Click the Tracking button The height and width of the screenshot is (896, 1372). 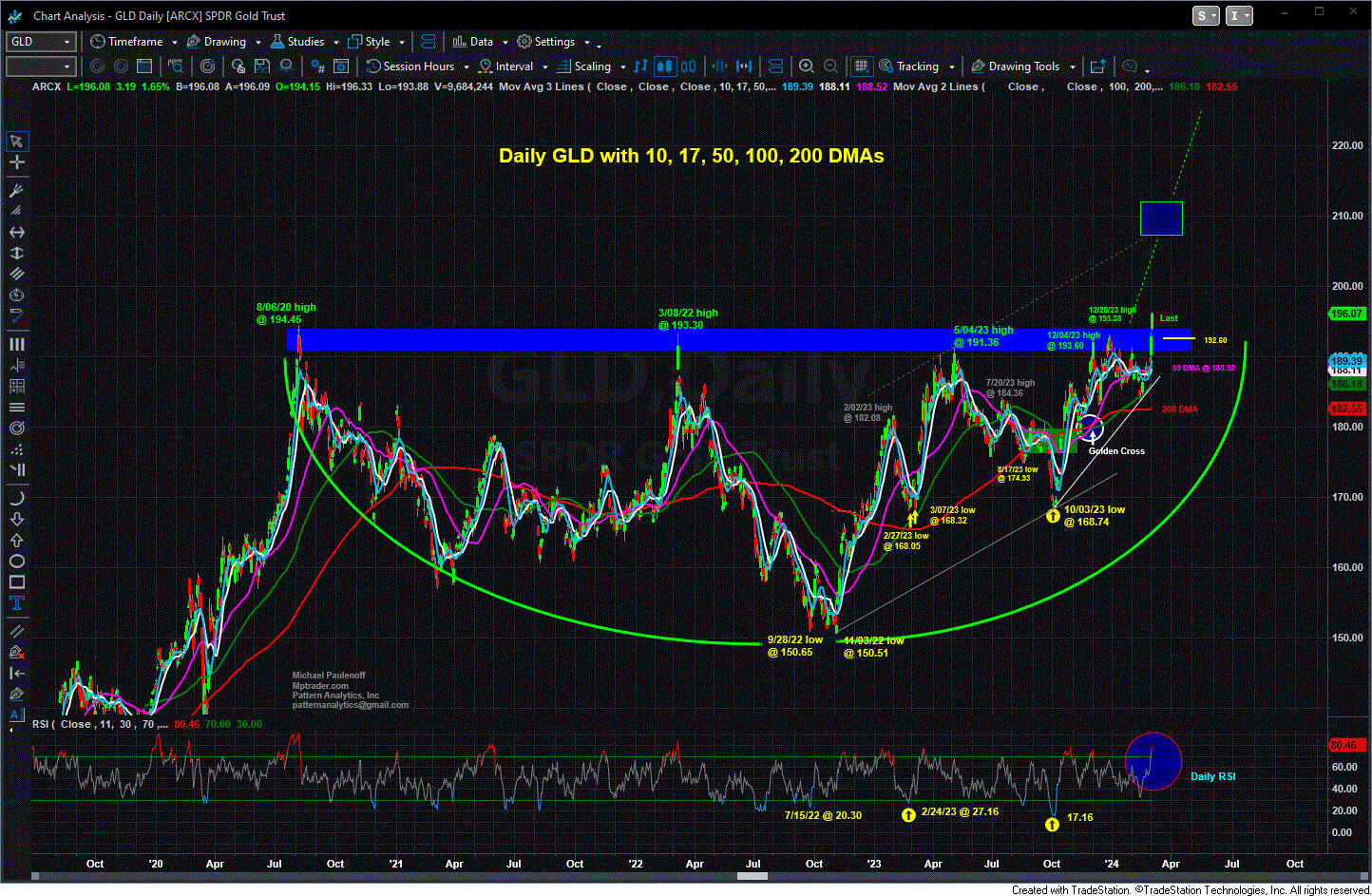point(909,67)
